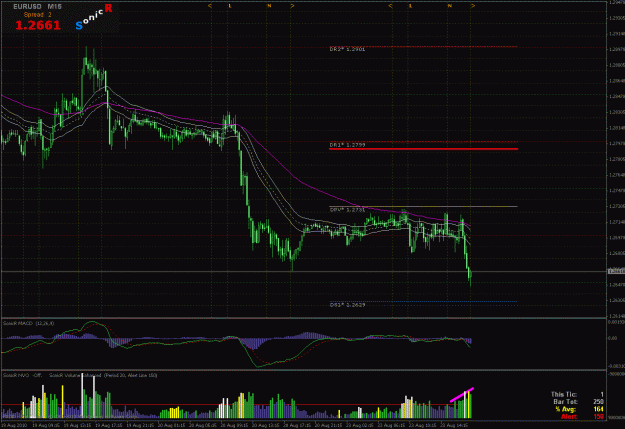Click the red Alert 150 readout
The height and width of the screenshot is (429, 625).
tap(582, 417)
